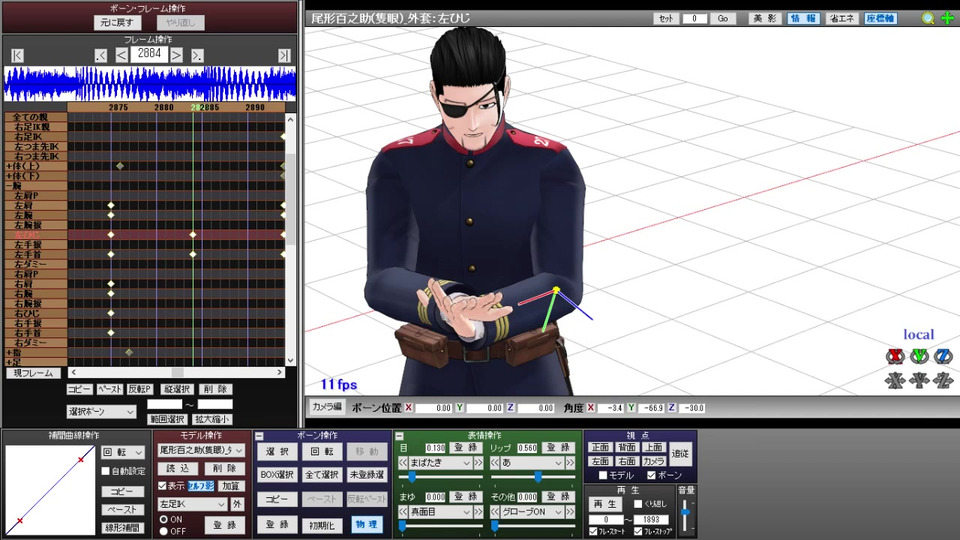
Task: Jump to the first frame
Action: (17, 56)
